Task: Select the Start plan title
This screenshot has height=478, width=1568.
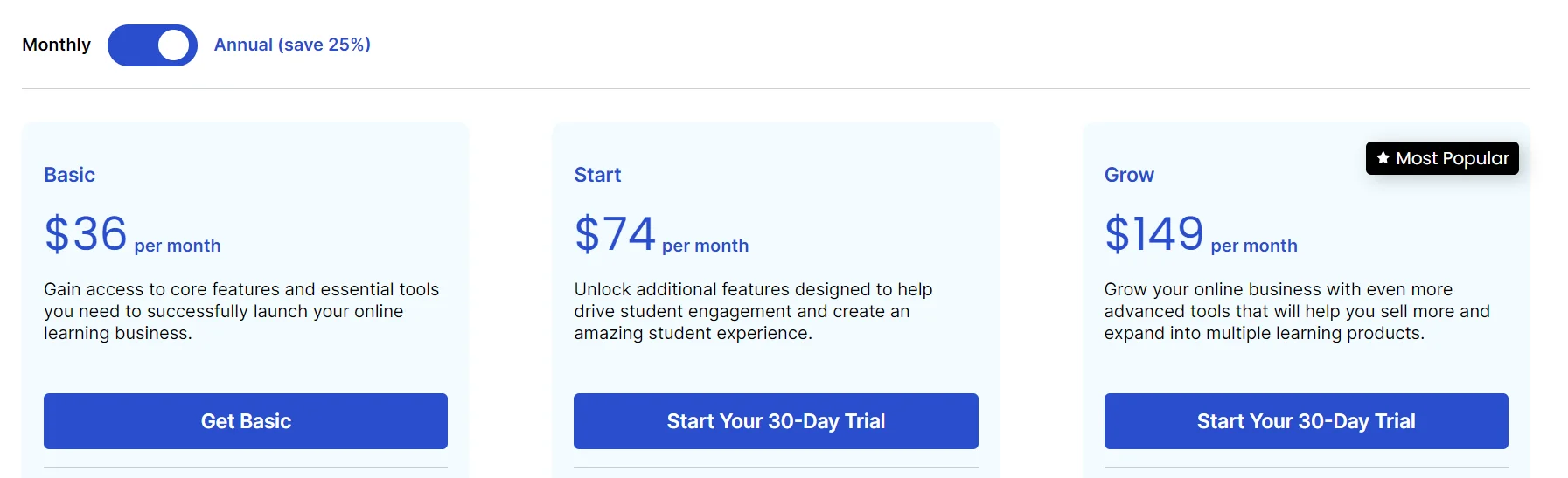Action: coord(597,175)
